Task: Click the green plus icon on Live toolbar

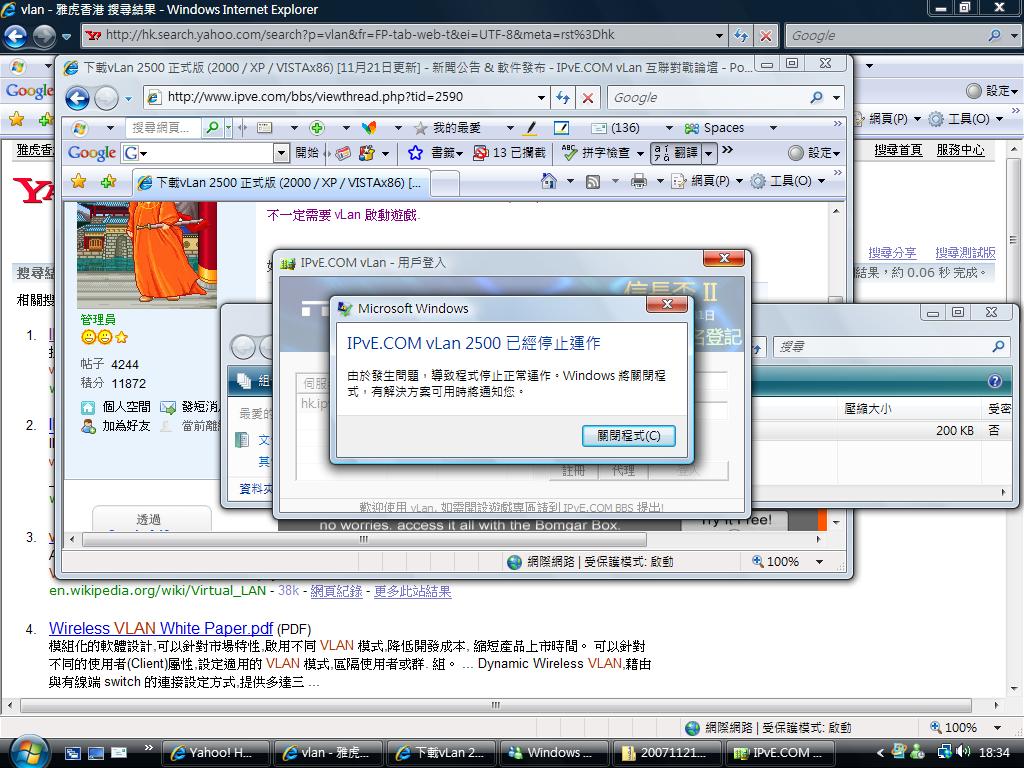Action: [317, 127]
